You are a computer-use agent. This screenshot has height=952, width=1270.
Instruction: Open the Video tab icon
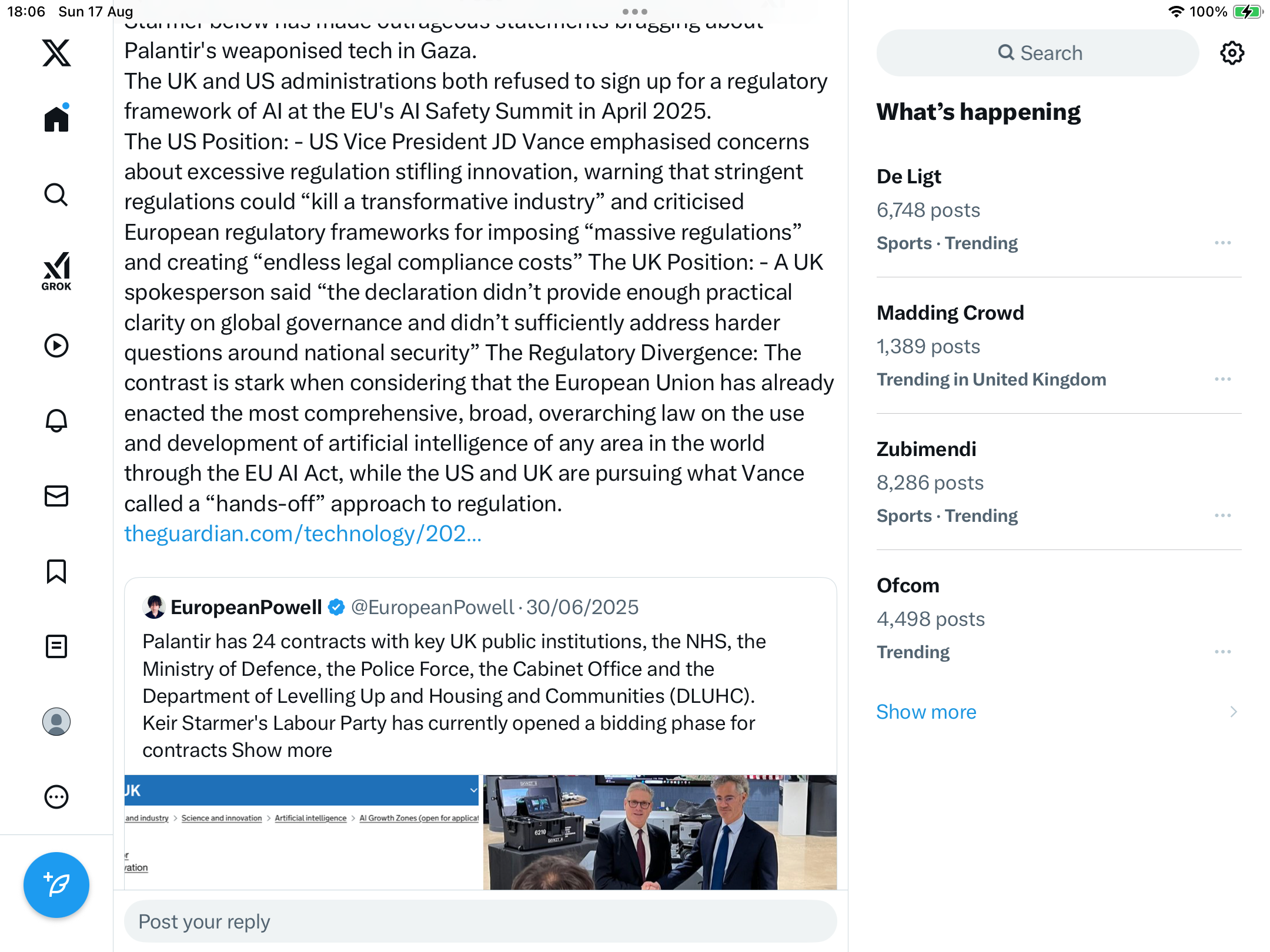click(56, 346)
